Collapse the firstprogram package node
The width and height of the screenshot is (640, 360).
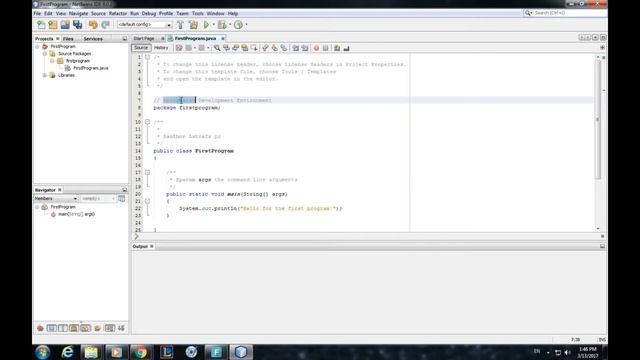pyautogui.click(x=52, y=61)
